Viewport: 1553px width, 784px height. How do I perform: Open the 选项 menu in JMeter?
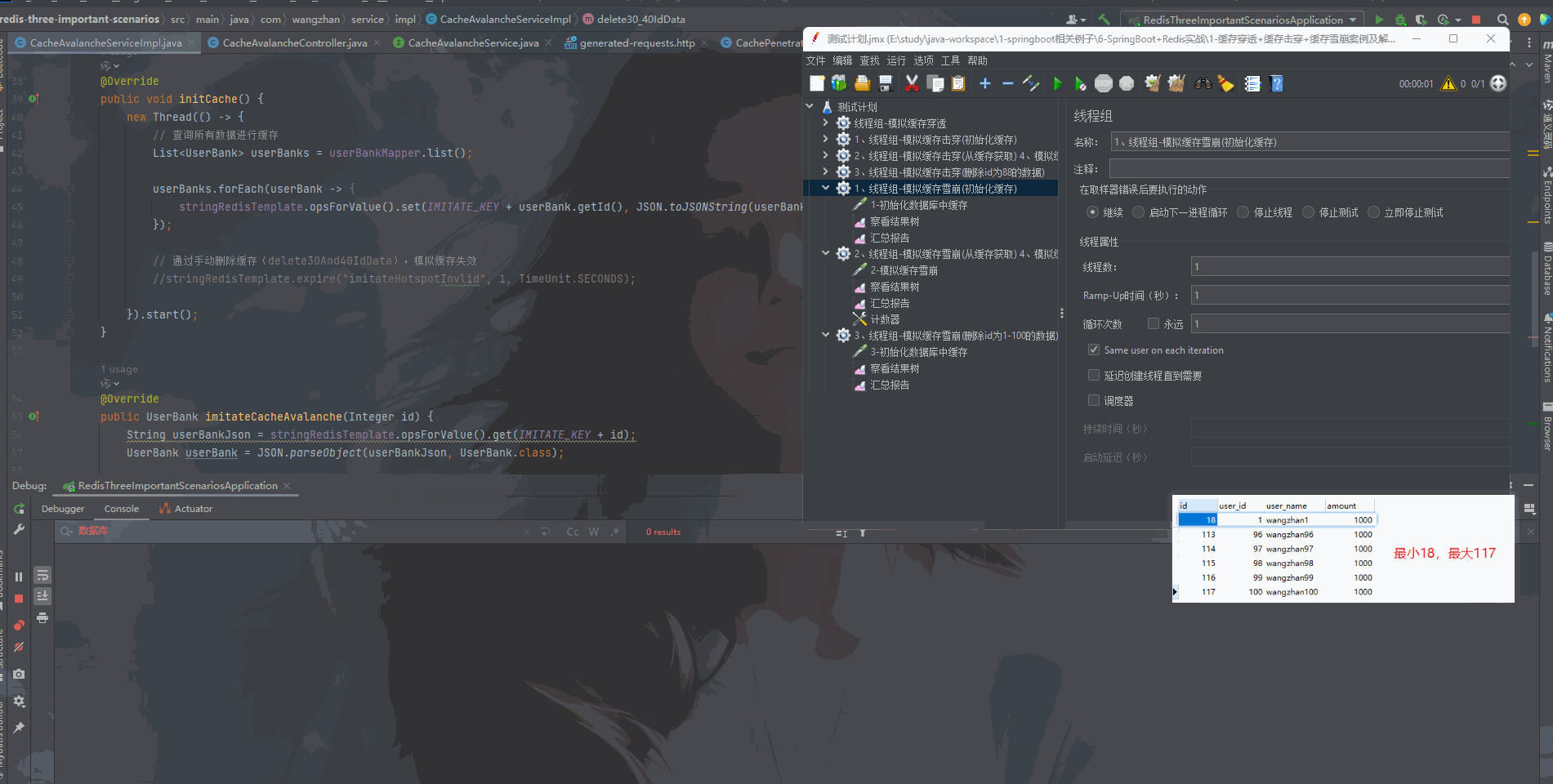coord(923,60)
